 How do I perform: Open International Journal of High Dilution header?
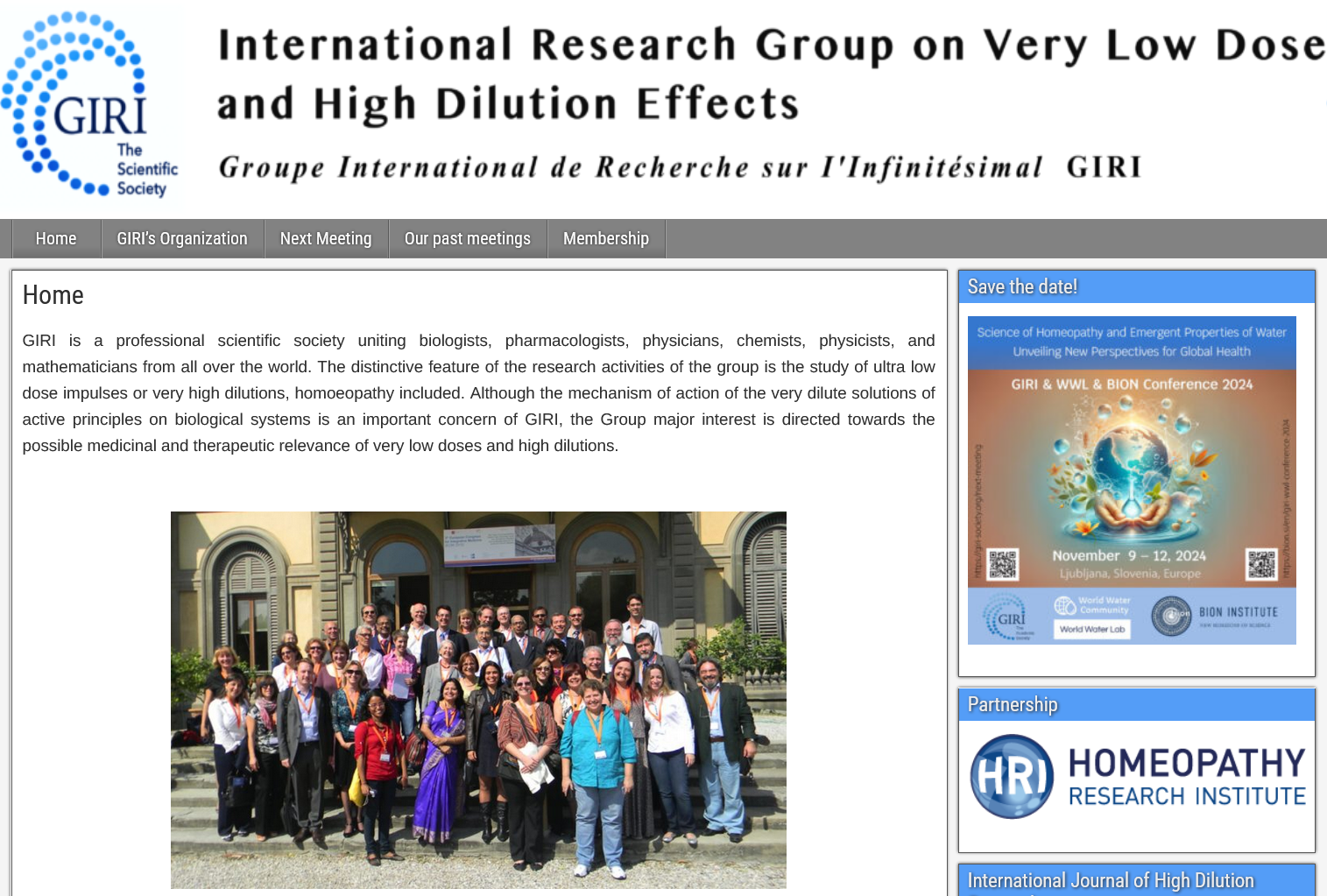coord(1136,880)
